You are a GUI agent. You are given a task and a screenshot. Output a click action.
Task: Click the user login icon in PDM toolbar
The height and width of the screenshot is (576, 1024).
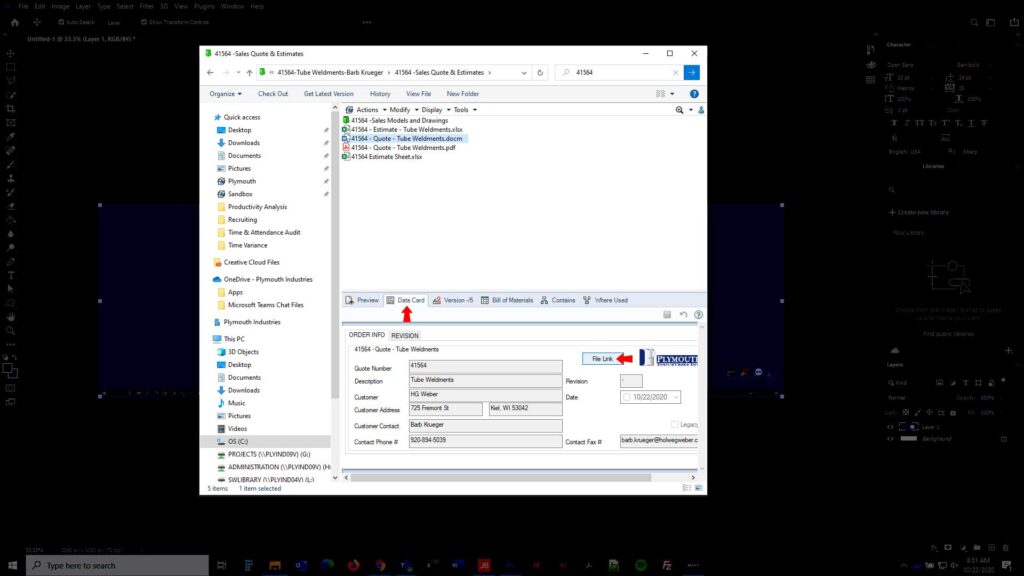[x=701, y=110]
